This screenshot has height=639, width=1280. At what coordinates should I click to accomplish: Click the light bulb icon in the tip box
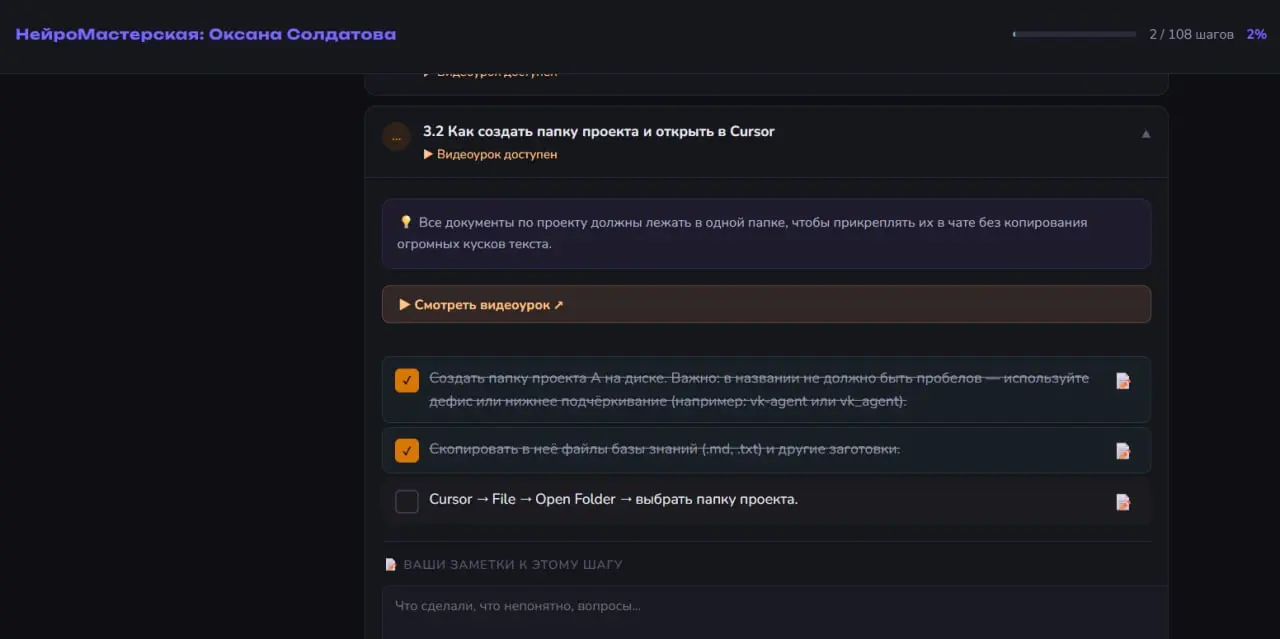406,223
